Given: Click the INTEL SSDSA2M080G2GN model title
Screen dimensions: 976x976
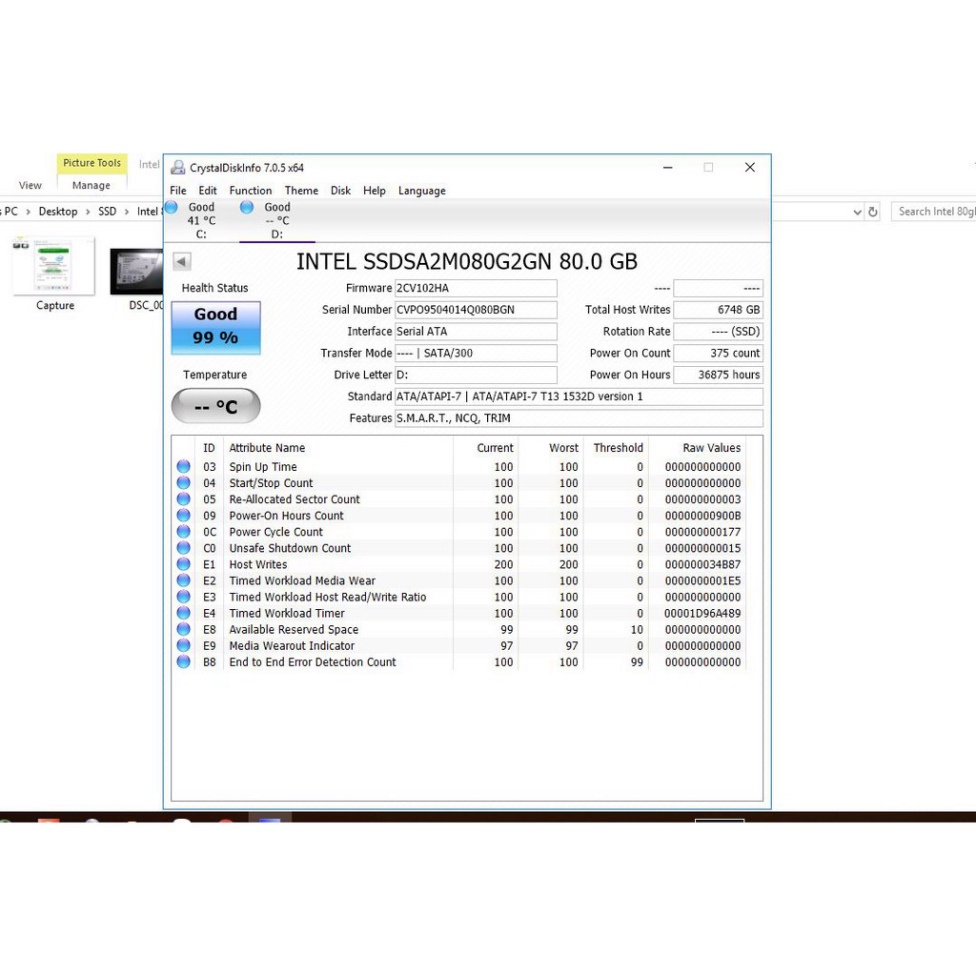Looking at the screenshot, I should (x=467, y=261).
